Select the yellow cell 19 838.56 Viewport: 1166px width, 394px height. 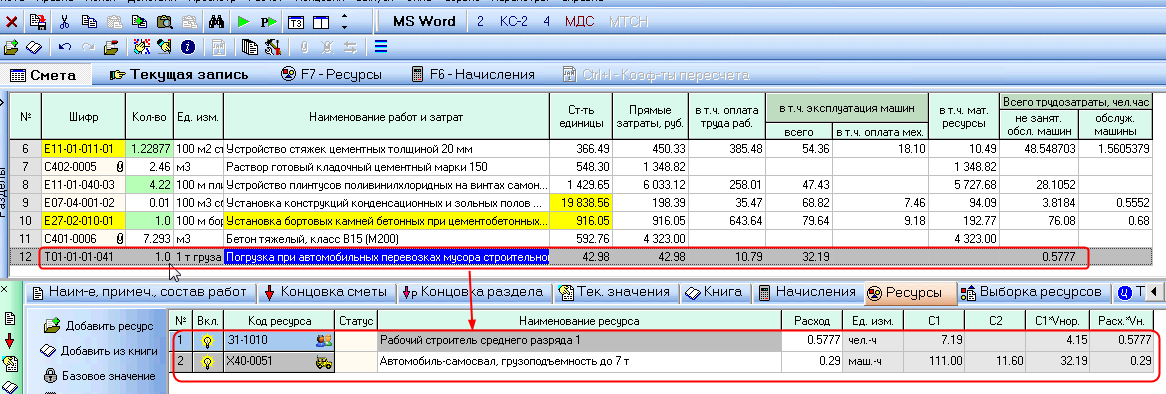coord(581,202)
